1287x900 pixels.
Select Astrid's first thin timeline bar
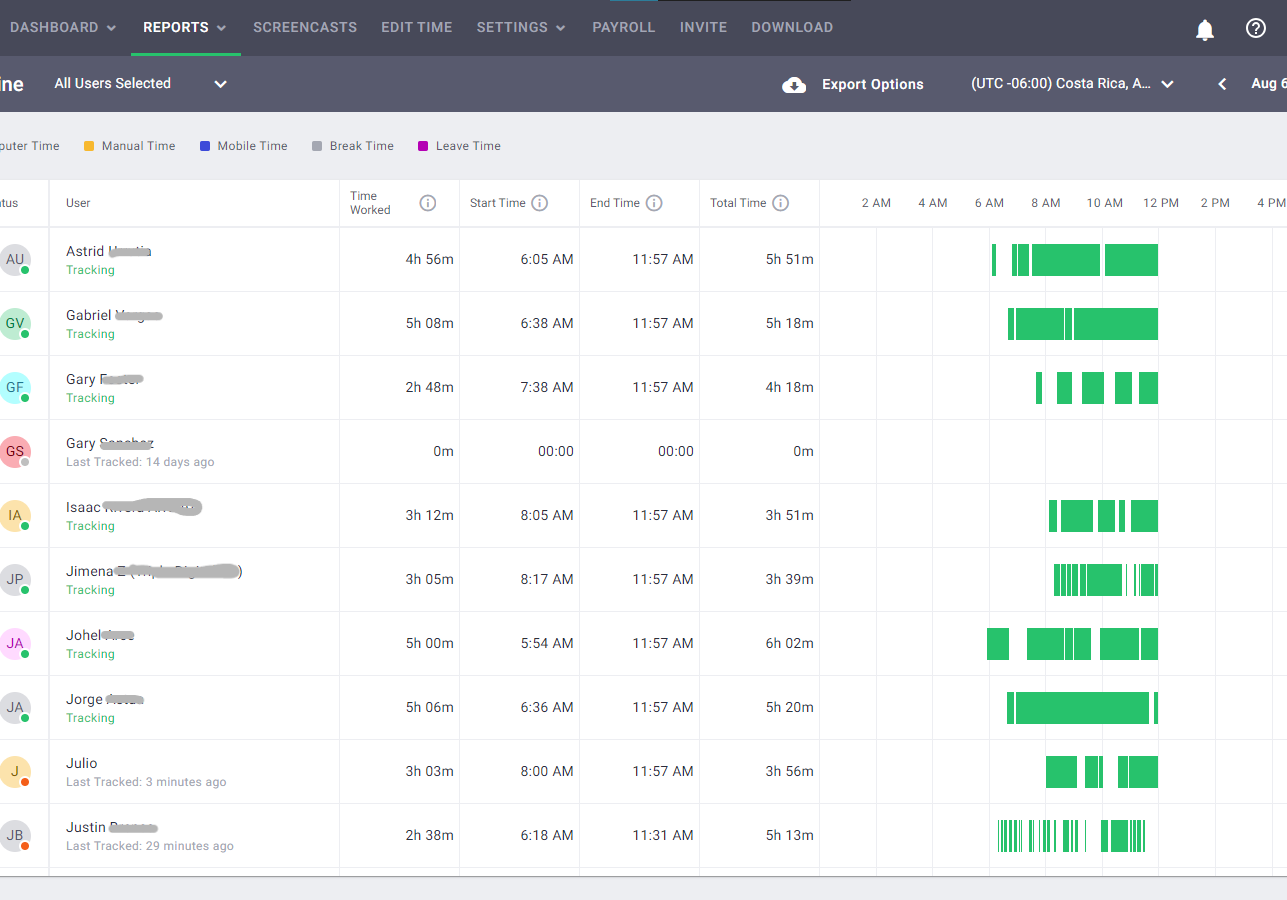[x=994, y=260]
